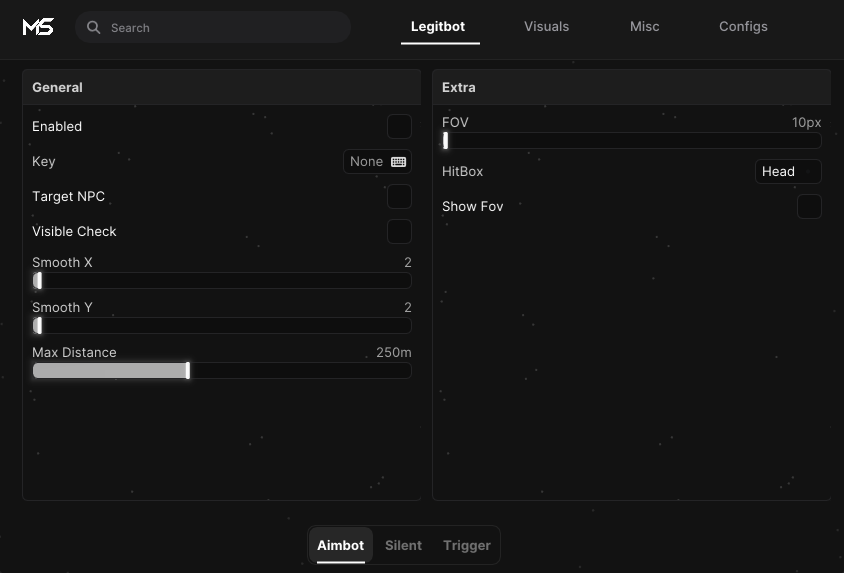844x573 pixels.
Task: Select the Trigger sub-tab
Action: [x=467, y=545]
